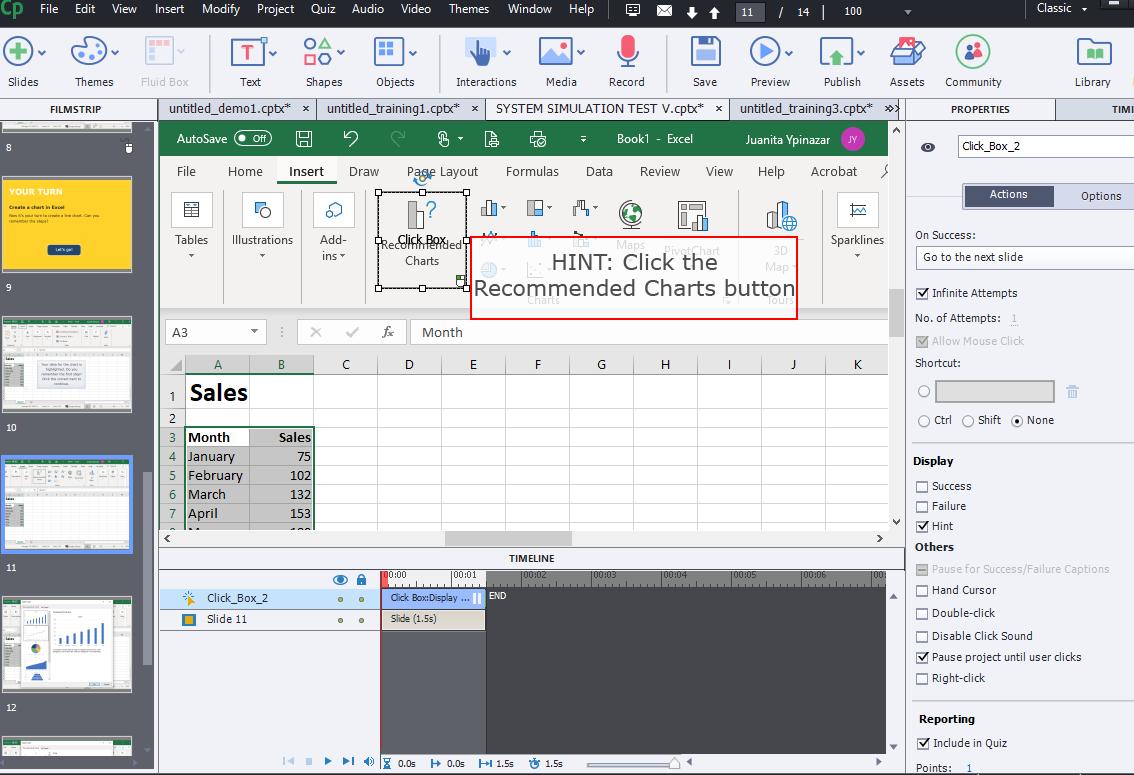Click the Save floppy disk icon

tap(705, 52)
